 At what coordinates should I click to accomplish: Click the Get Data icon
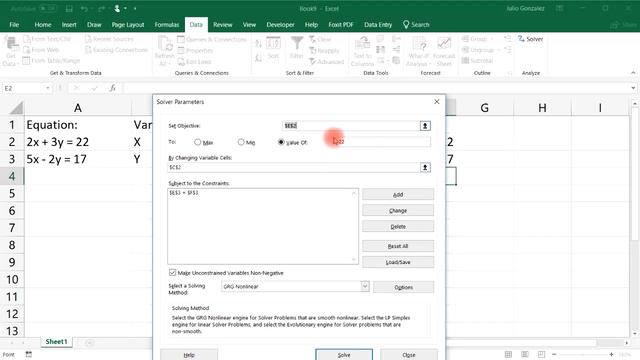coord(11,43)
